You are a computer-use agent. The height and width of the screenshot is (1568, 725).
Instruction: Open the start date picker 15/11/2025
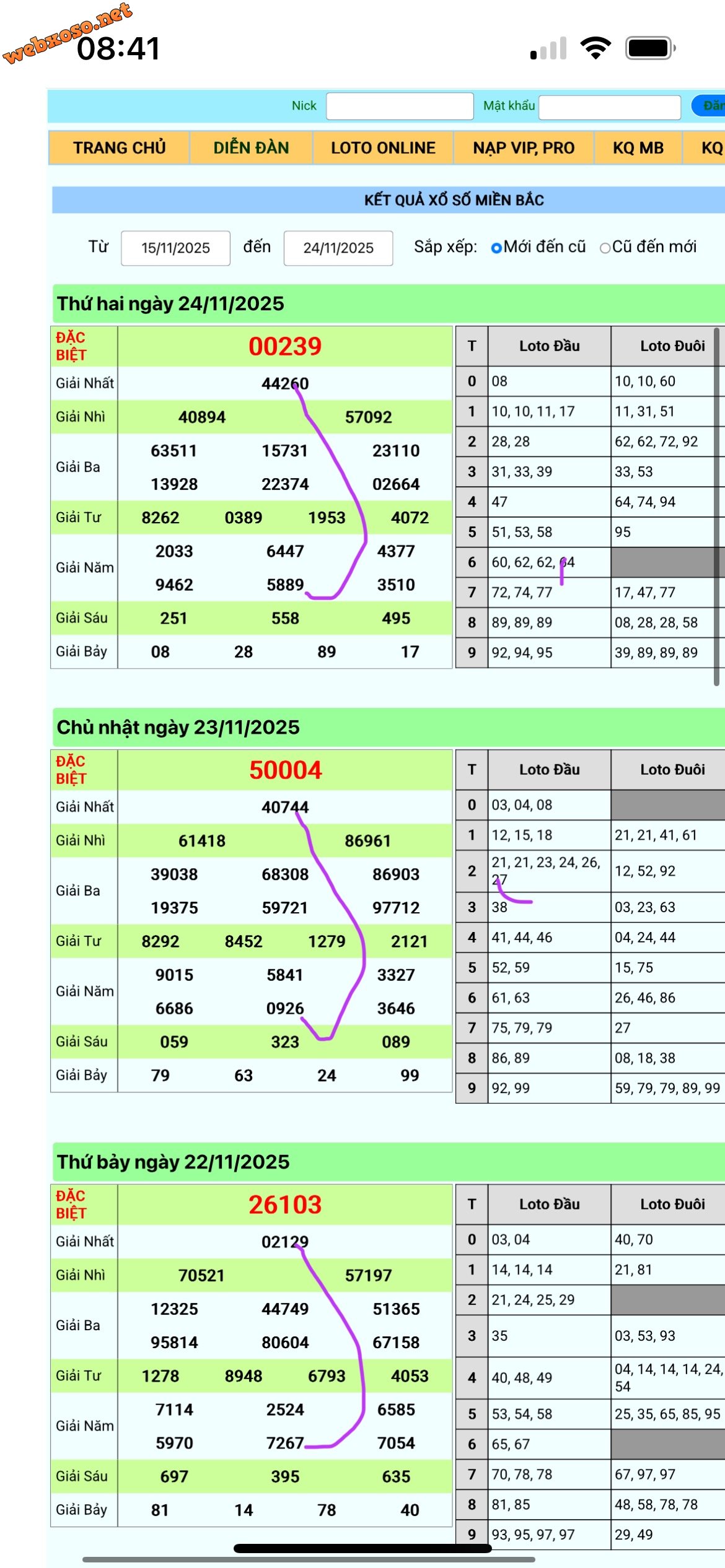coord(175,248)
